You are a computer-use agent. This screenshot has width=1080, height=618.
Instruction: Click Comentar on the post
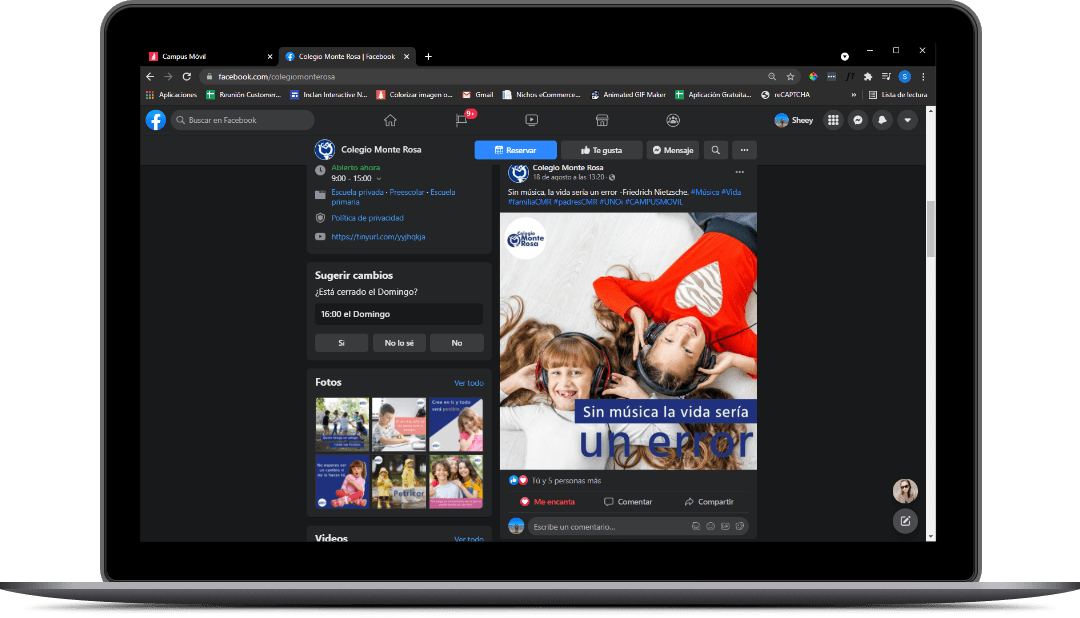(x=628, y=502)
